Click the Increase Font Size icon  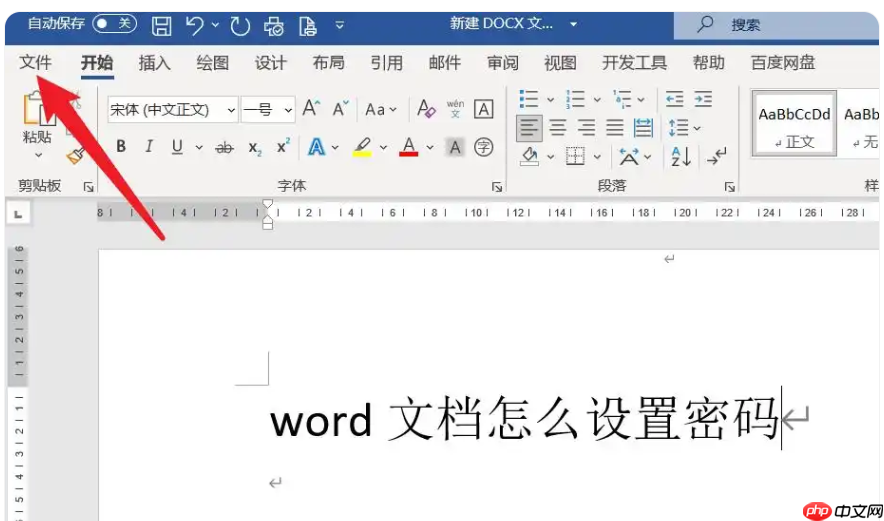click(311, 108)
